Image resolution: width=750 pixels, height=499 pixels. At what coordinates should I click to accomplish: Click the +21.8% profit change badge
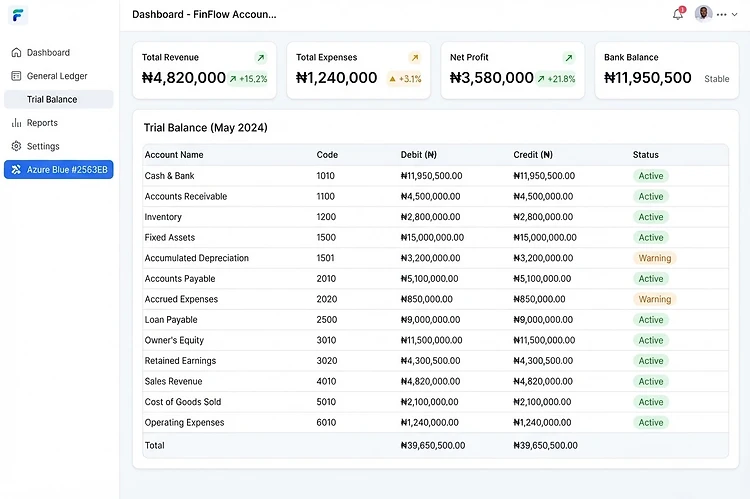(x=556, y=79)
